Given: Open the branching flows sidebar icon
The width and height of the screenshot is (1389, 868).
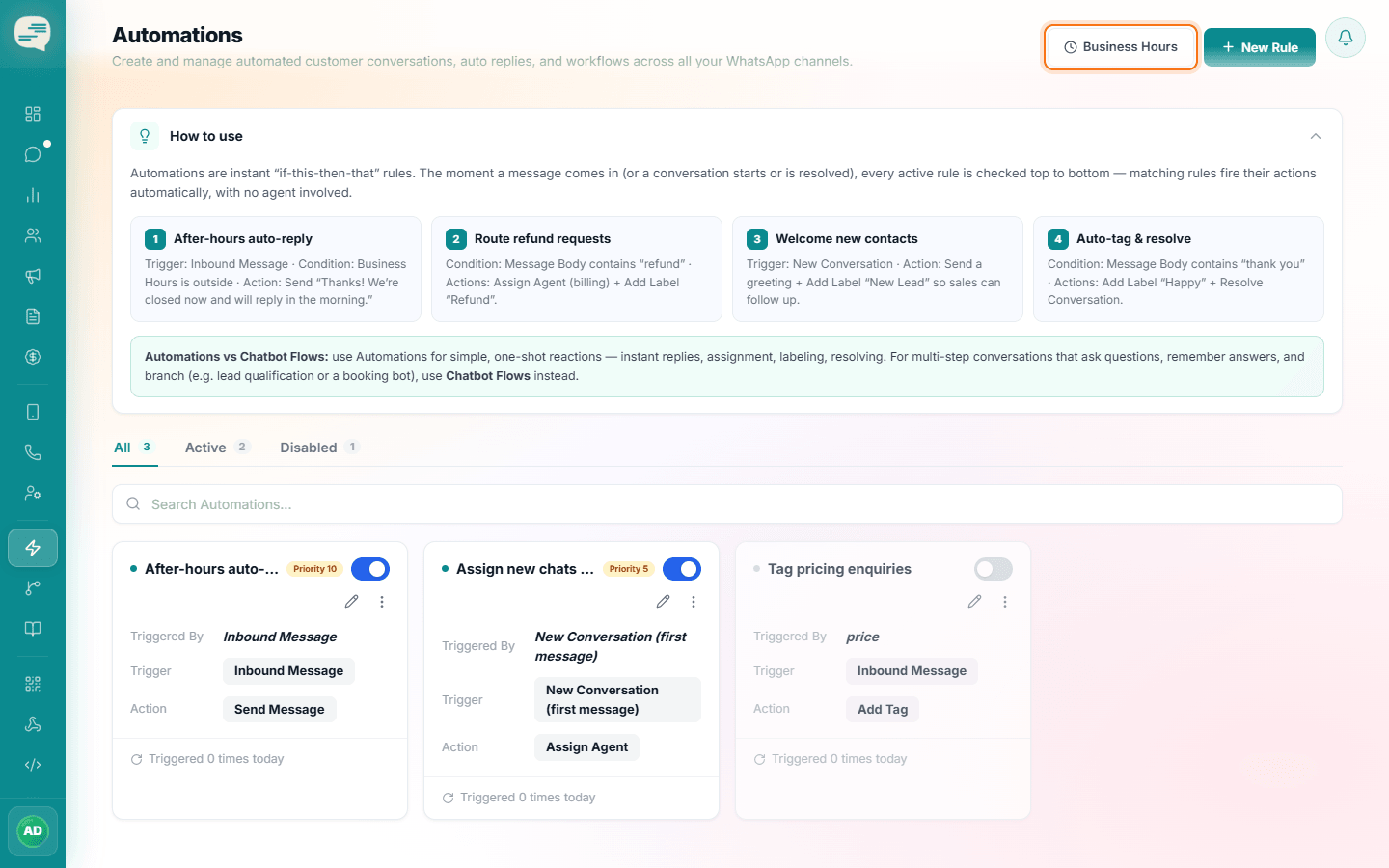Looking at the screenshot, I should click(33, 588).
